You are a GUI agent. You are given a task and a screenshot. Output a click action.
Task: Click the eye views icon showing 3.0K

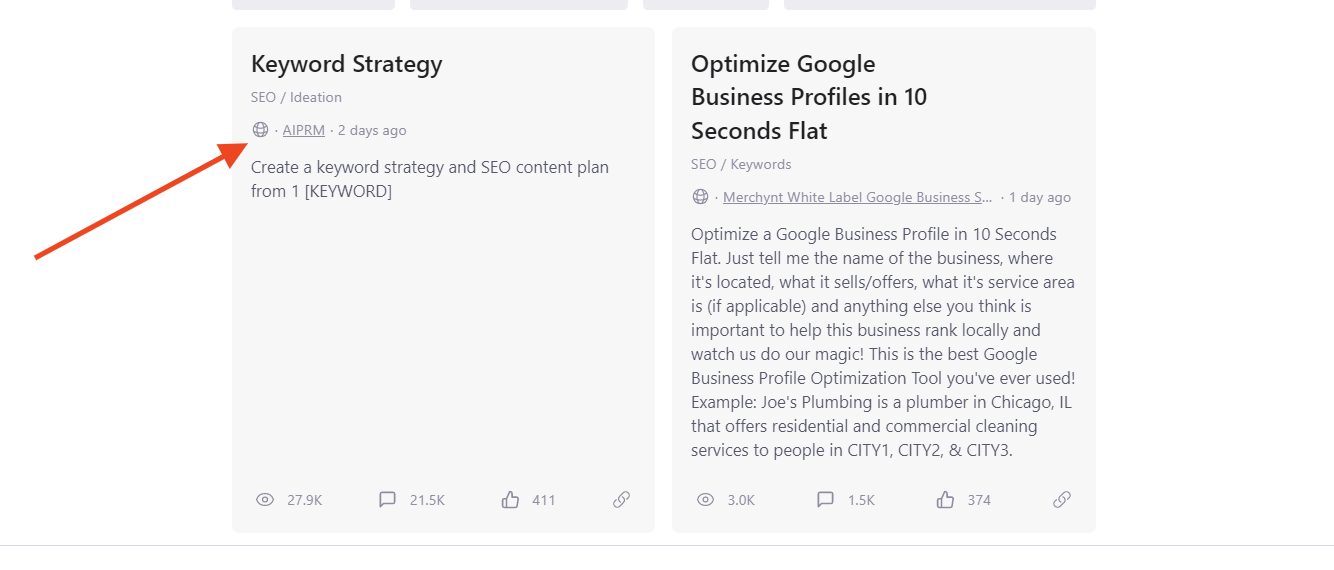[x=705, y=500]
